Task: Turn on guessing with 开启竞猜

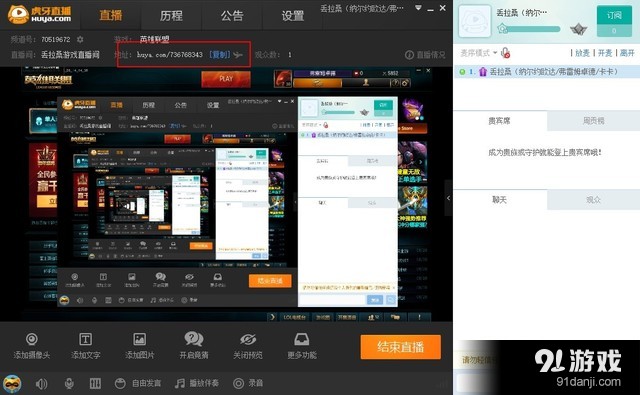Action: tap(193, 346)
